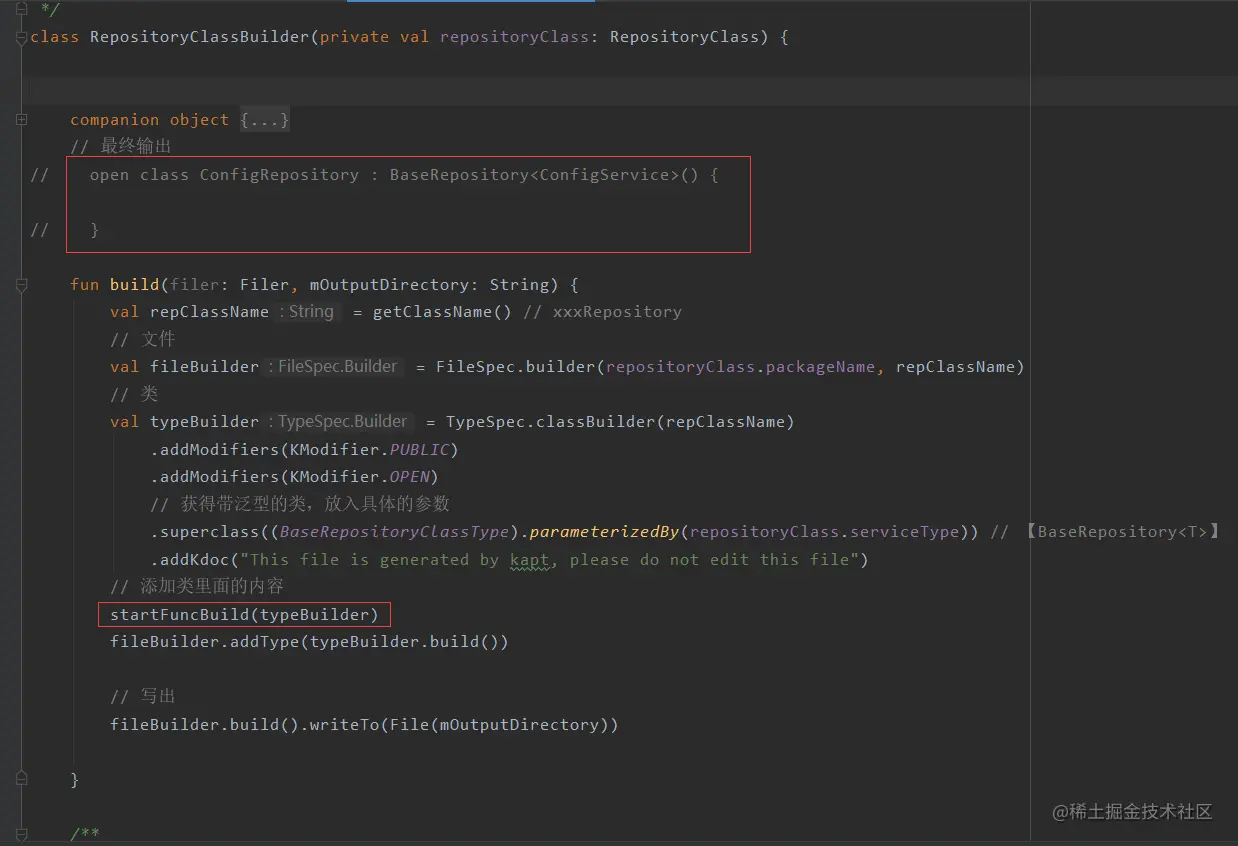The height and width of the screenshot is (846, 1238).
Task: Click the serviceType property
Action: 904,532
